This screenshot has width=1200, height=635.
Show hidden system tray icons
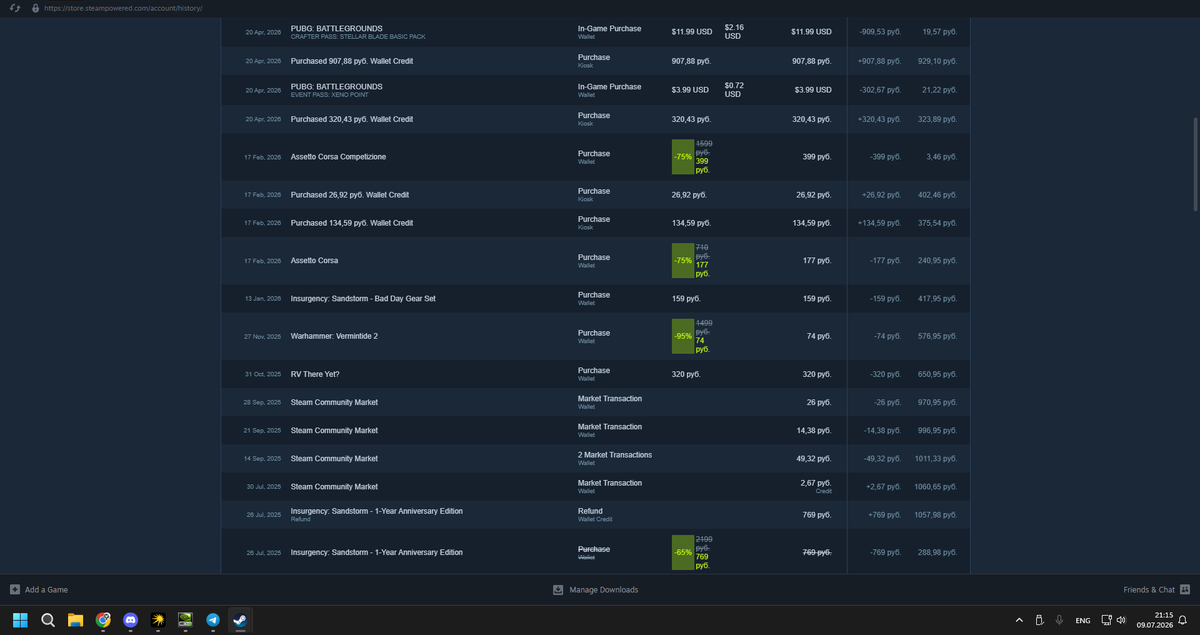coord(1019,620)
